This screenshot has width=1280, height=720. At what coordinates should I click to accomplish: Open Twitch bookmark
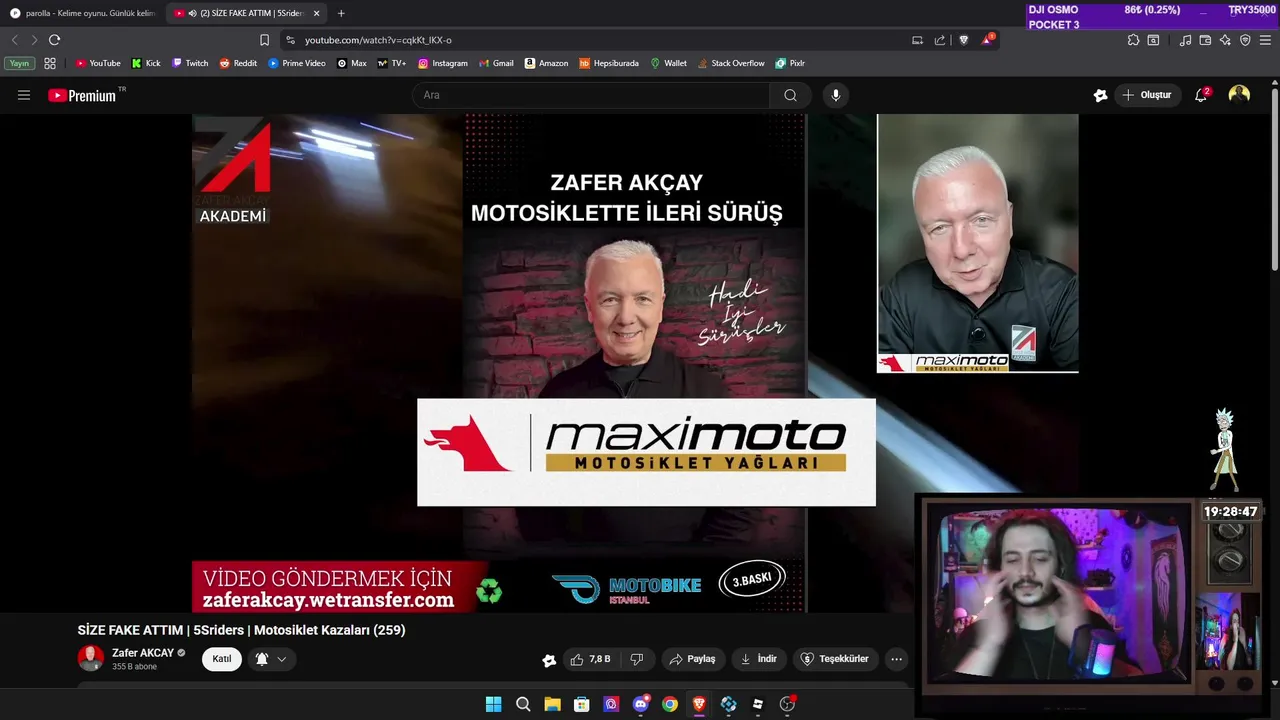point(190,63)
